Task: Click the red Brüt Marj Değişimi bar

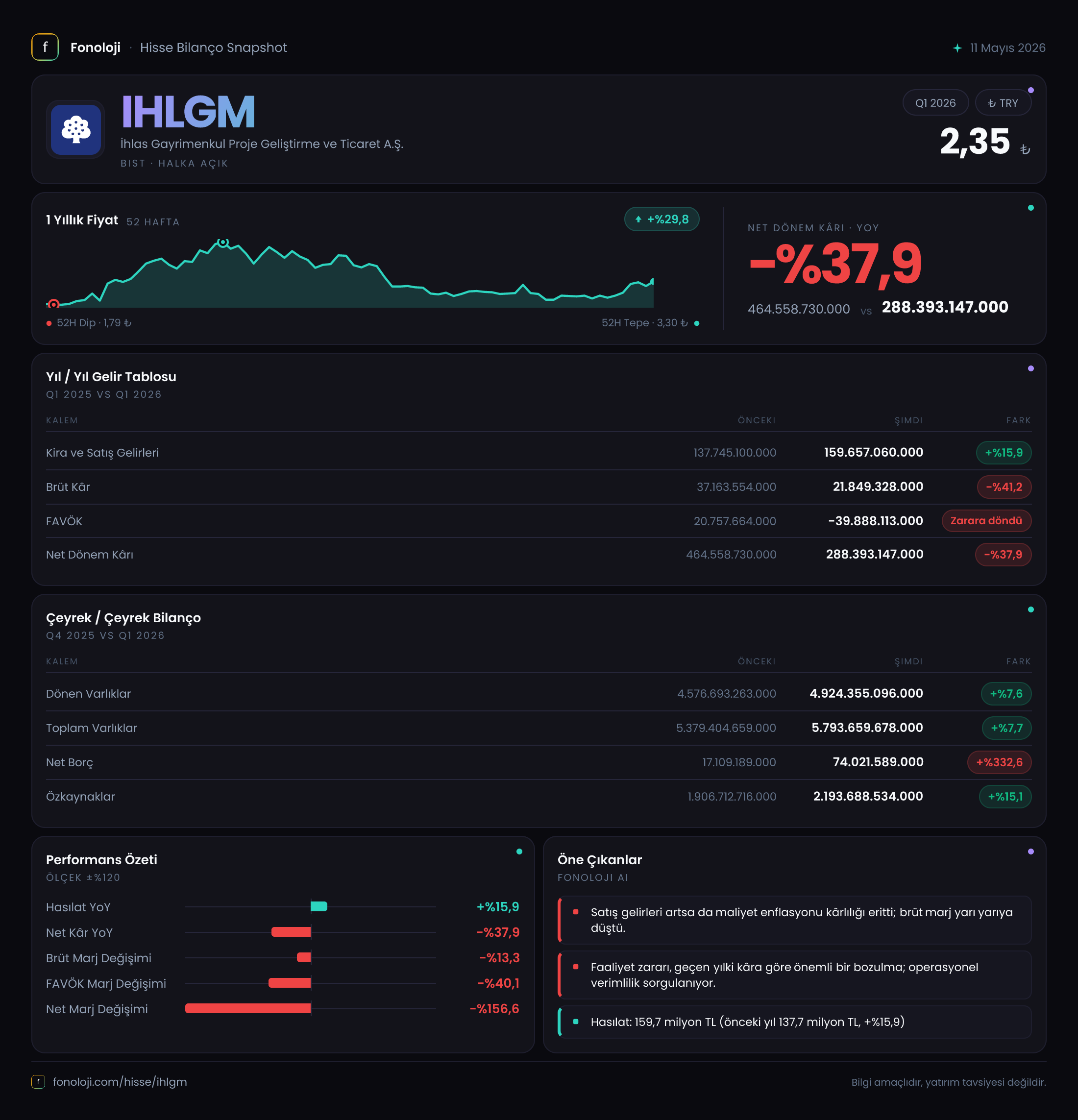Action: click(x=304, y=958)
